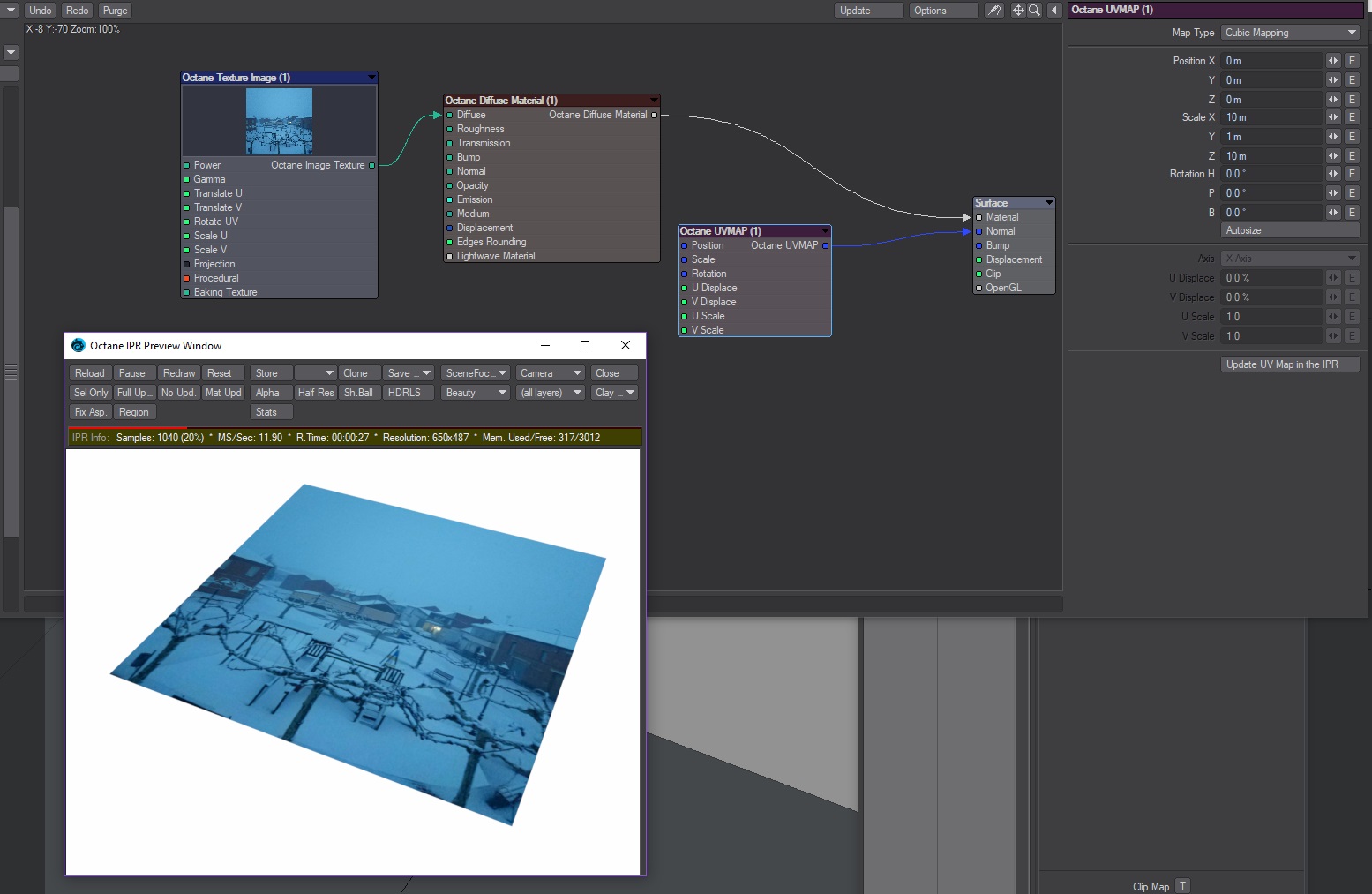The image size is (1372, 894).
Task: Click the Procedural socket on Octane Texture Image node
Action: point(186,278)
